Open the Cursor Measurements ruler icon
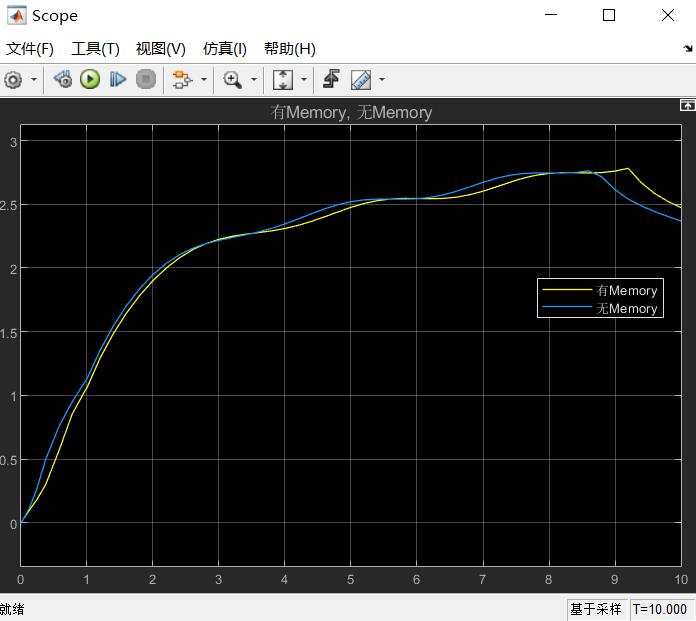This screenshot has height=621, width=696. pos(361,80)
